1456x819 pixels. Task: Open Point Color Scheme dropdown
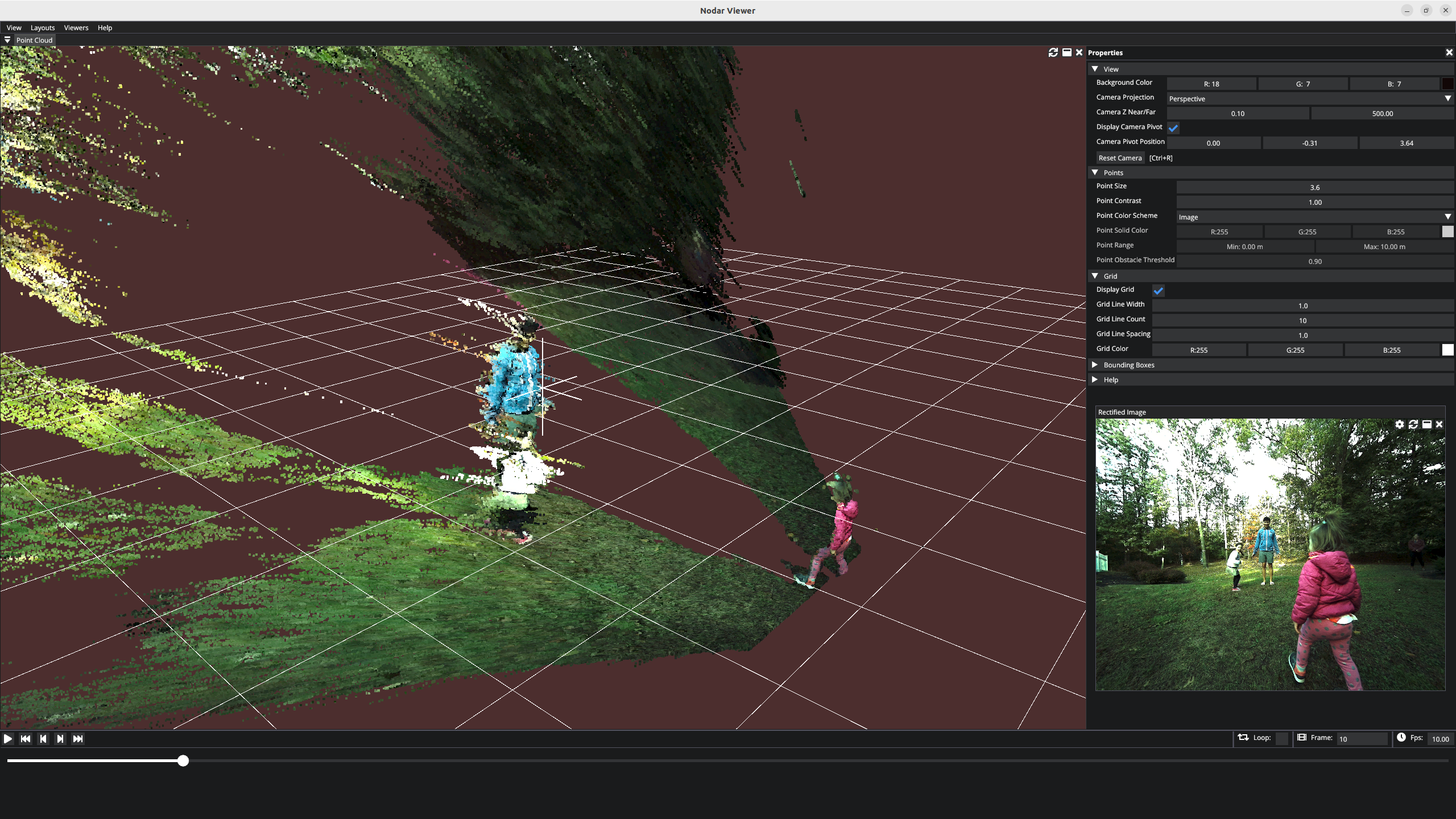click(x=1314, y=217)
